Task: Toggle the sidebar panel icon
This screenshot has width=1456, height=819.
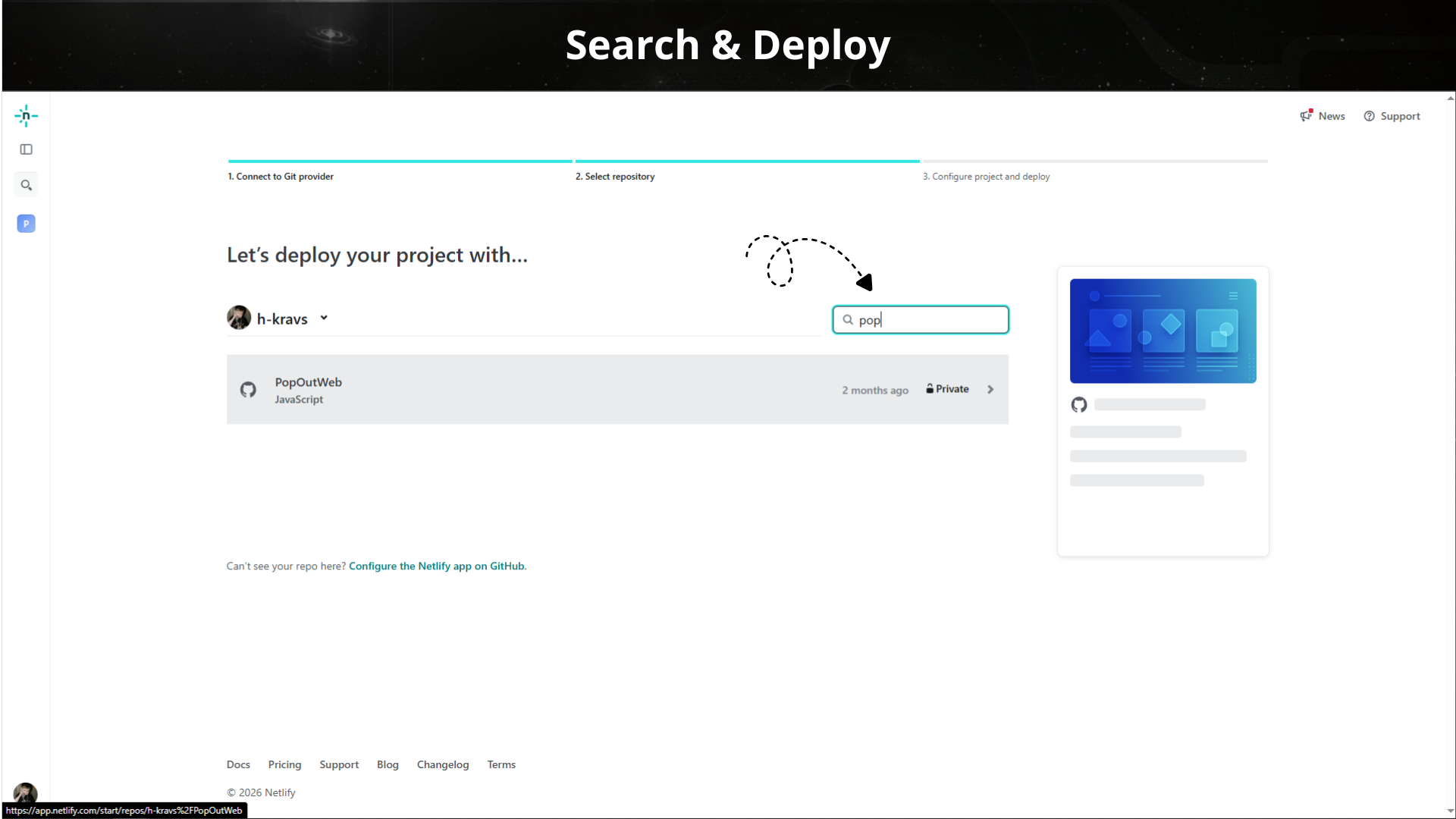Action: (26, 149)
